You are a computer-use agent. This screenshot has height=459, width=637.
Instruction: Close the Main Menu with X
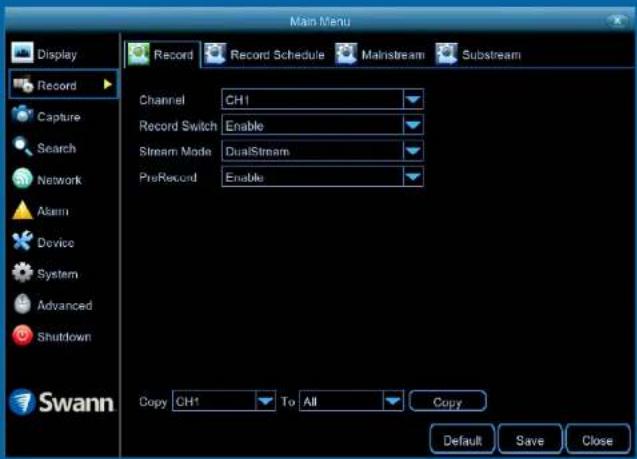pyautogui.click(x=617, y=20)
